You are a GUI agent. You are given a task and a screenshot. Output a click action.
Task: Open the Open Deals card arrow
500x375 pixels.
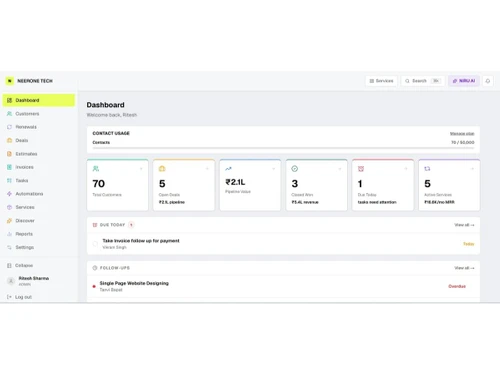coord(207,169)
